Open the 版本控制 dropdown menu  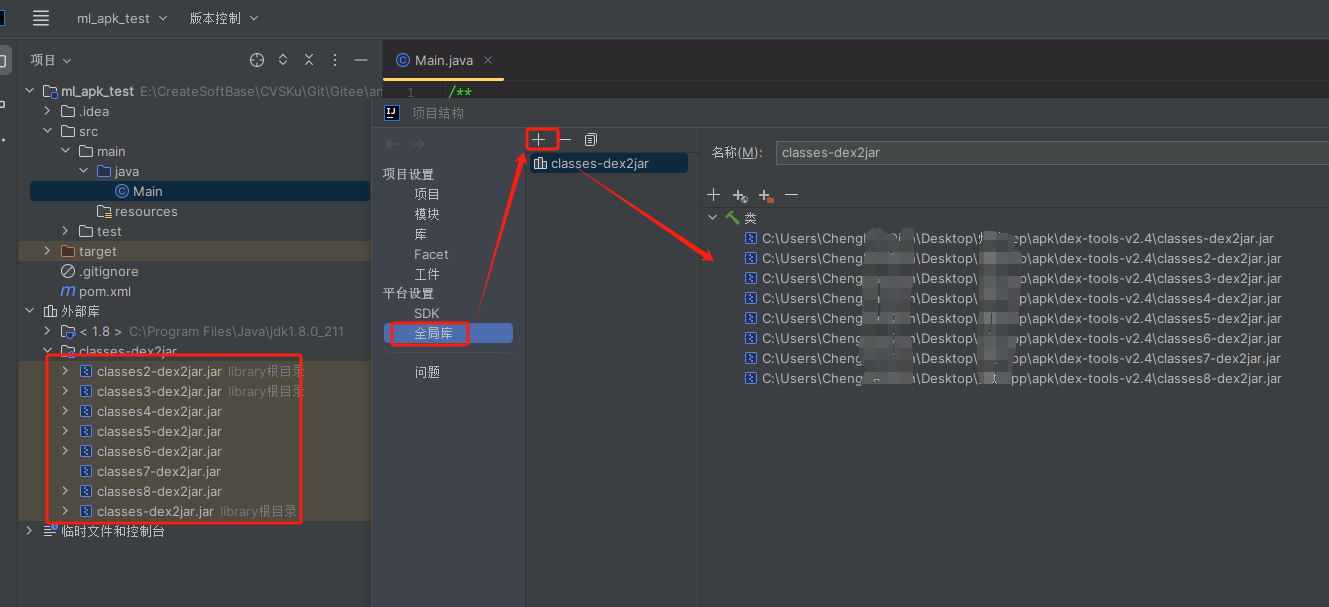click(x=223, y=18)
